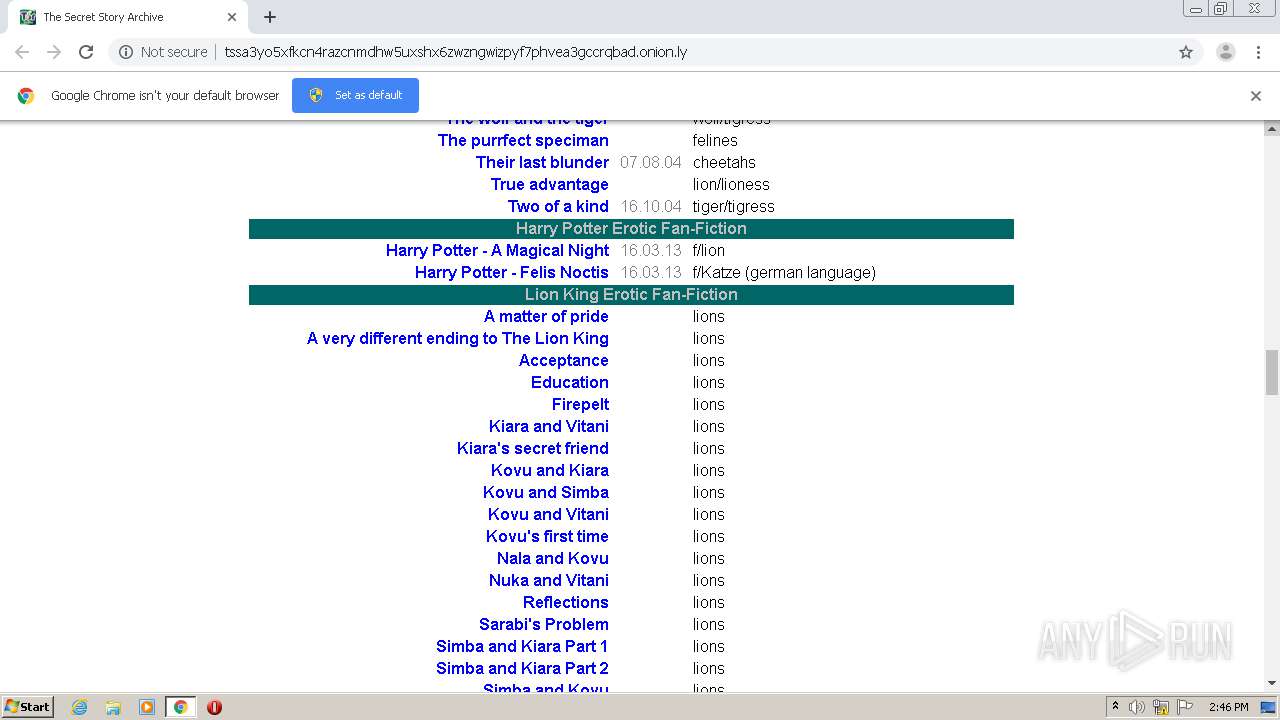This screenshot has width=1280, height=720.
Task: Open the Chrome profile avatar menu
Action: [1226, 52]
